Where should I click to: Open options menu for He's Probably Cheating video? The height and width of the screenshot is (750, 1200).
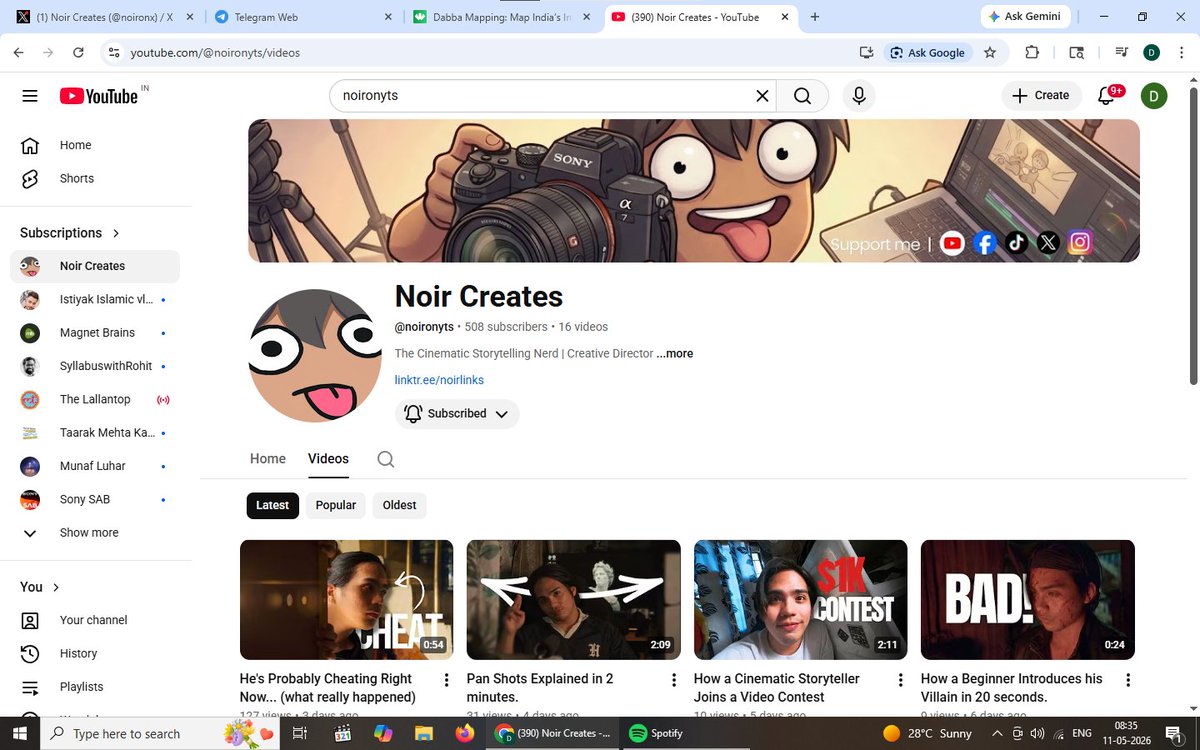pos(447,680)
